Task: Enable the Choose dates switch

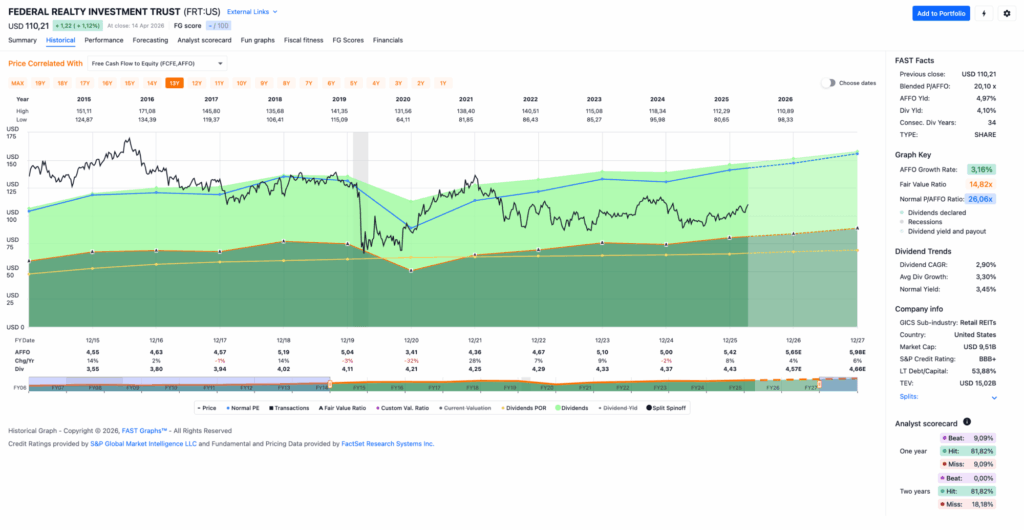Action: coord(828,83)
